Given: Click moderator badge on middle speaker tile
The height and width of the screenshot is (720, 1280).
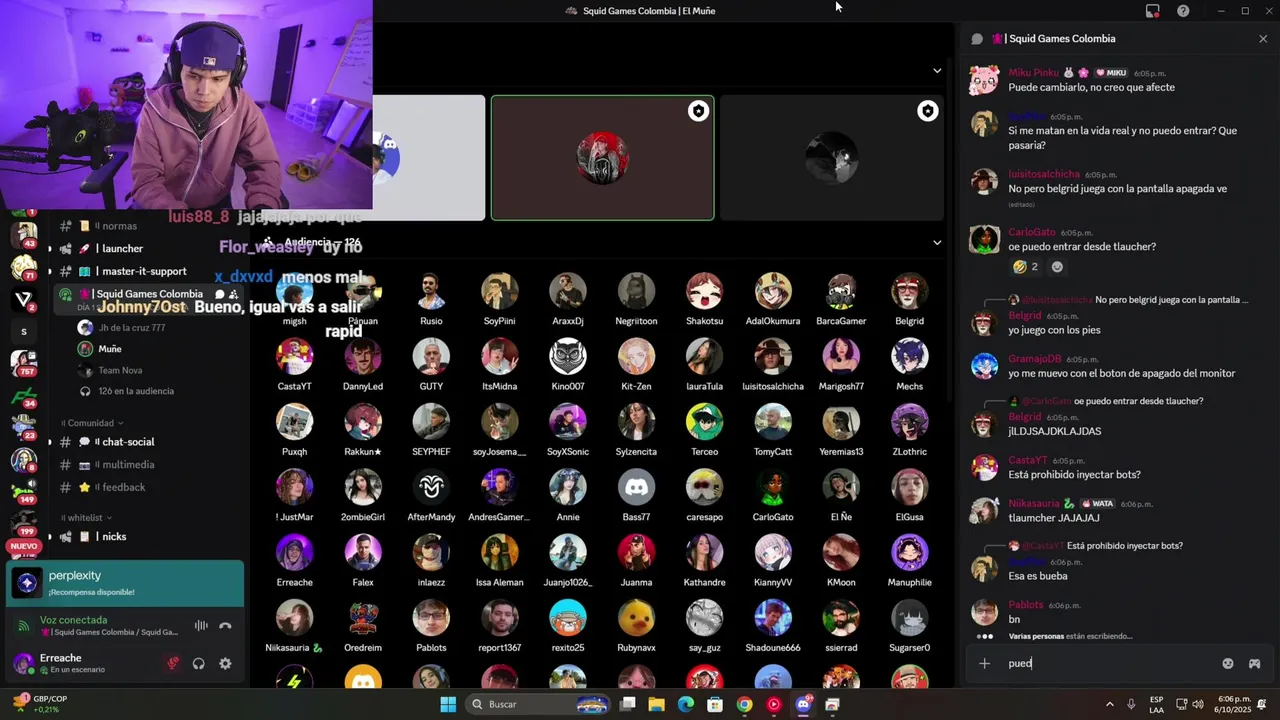Looking at the screenshot, I should coord(698,111).
